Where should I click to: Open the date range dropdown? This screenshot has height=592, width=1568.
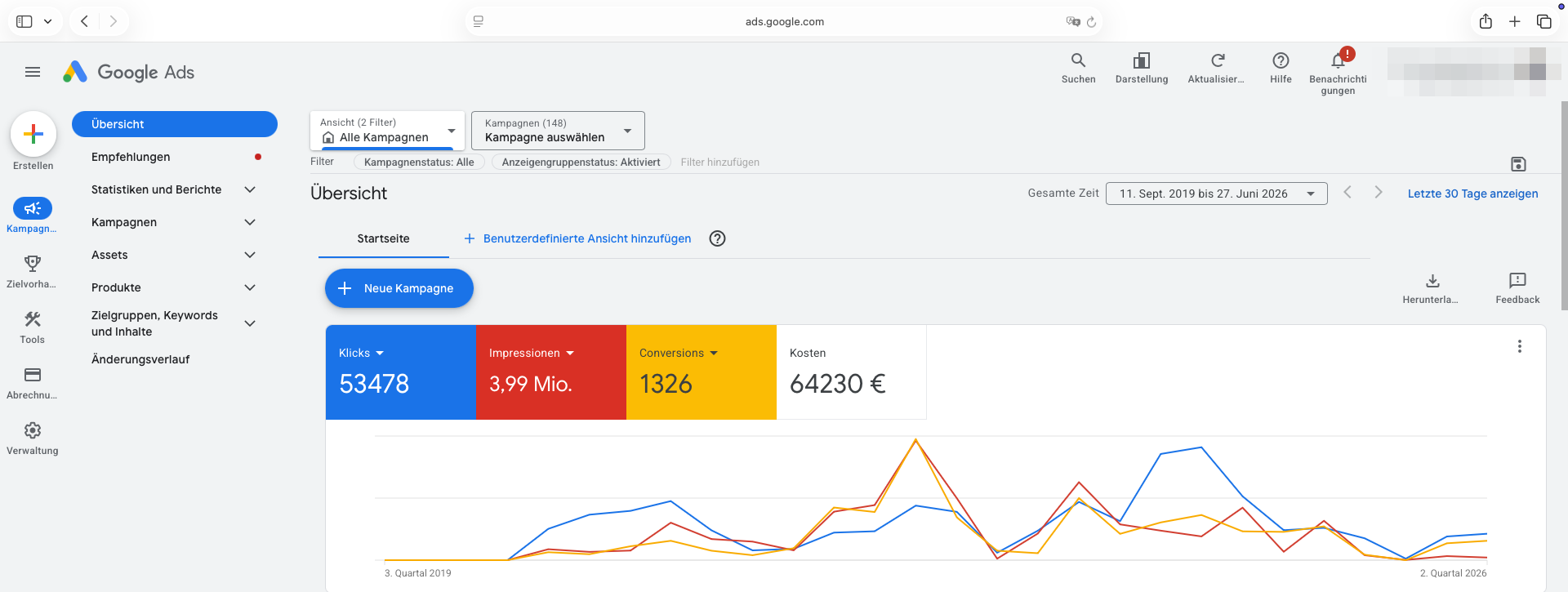[1216, 194]
